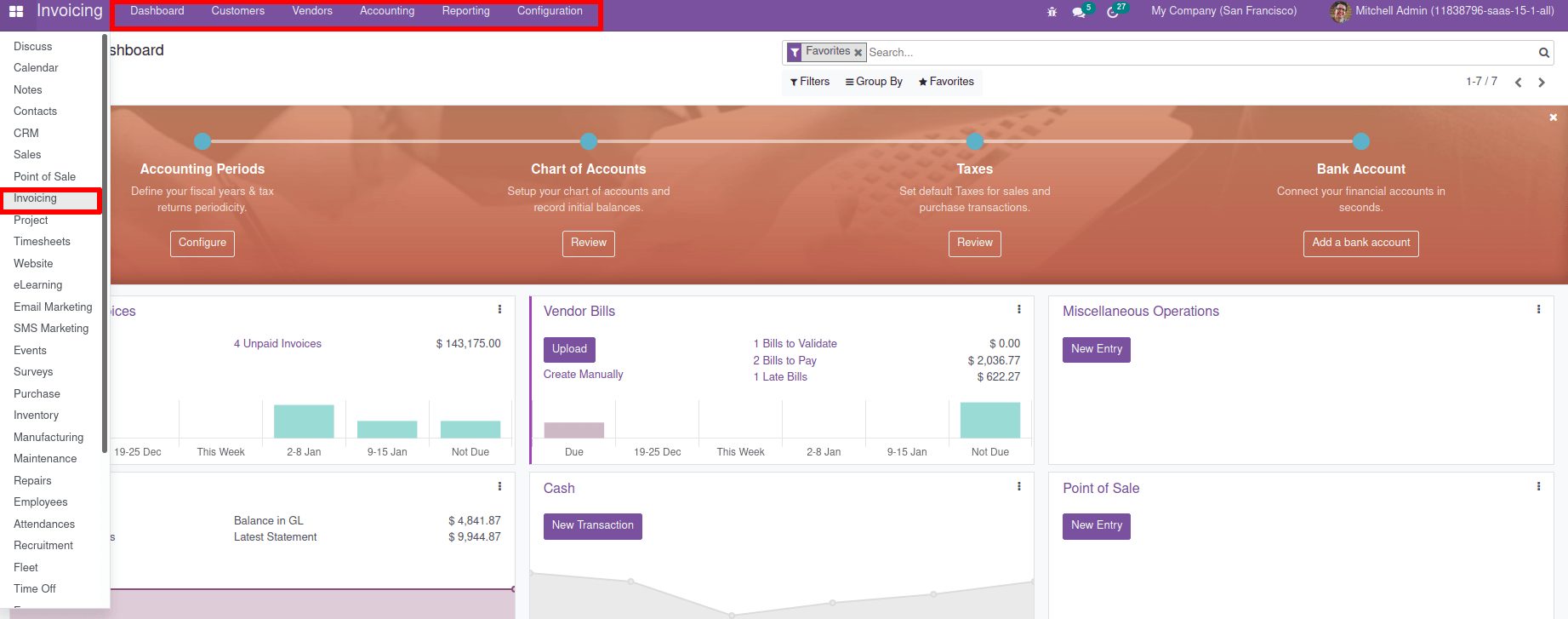
Task: Open the Cash card kebab menu
Action: [1018, 487]
